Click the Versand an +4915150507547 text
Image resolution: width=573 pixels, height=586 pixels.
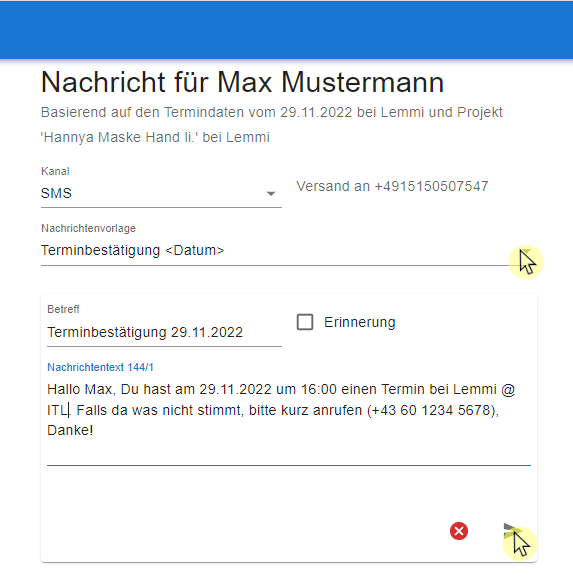point(392,186)
